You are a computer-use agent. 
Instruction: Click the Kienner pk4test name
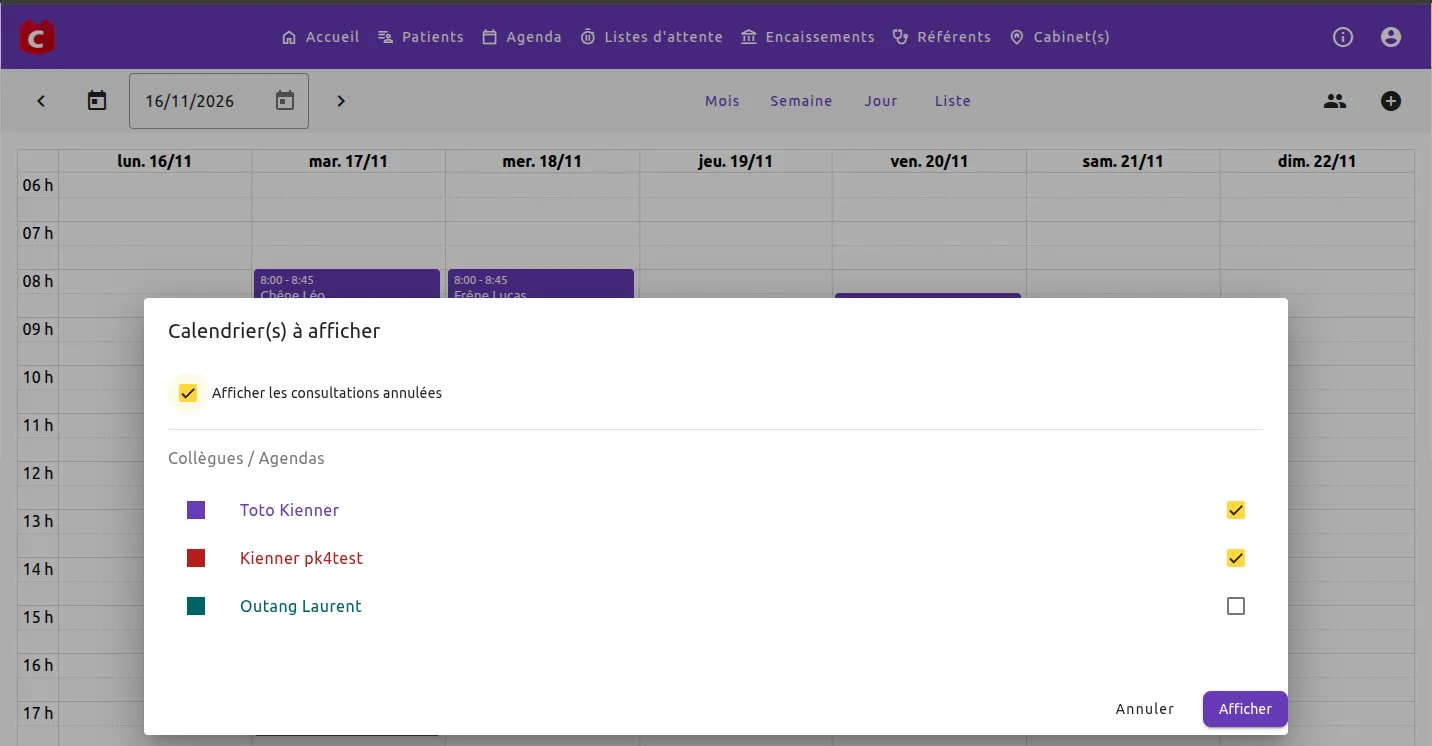pyautogui.click(x=301, y=558)
